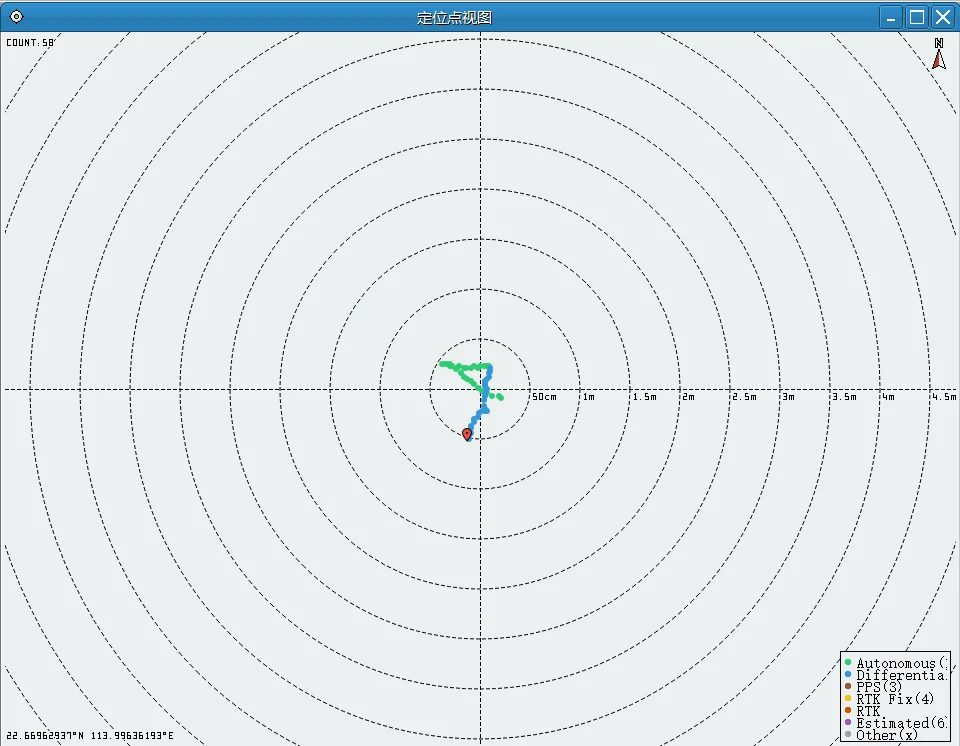
Task: Click the green Autonomous legend dot
Action: (x=848, y=662)
